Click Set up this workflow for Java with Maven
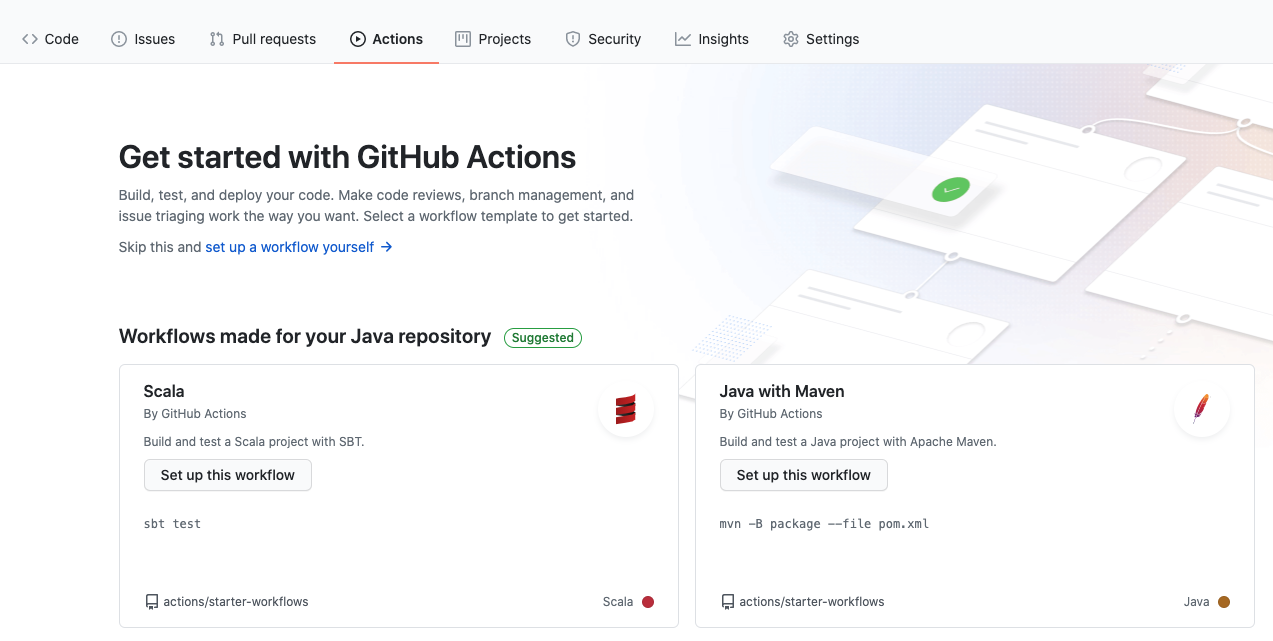The height and width of the screenshot is (641, 1273). (803, 475)
